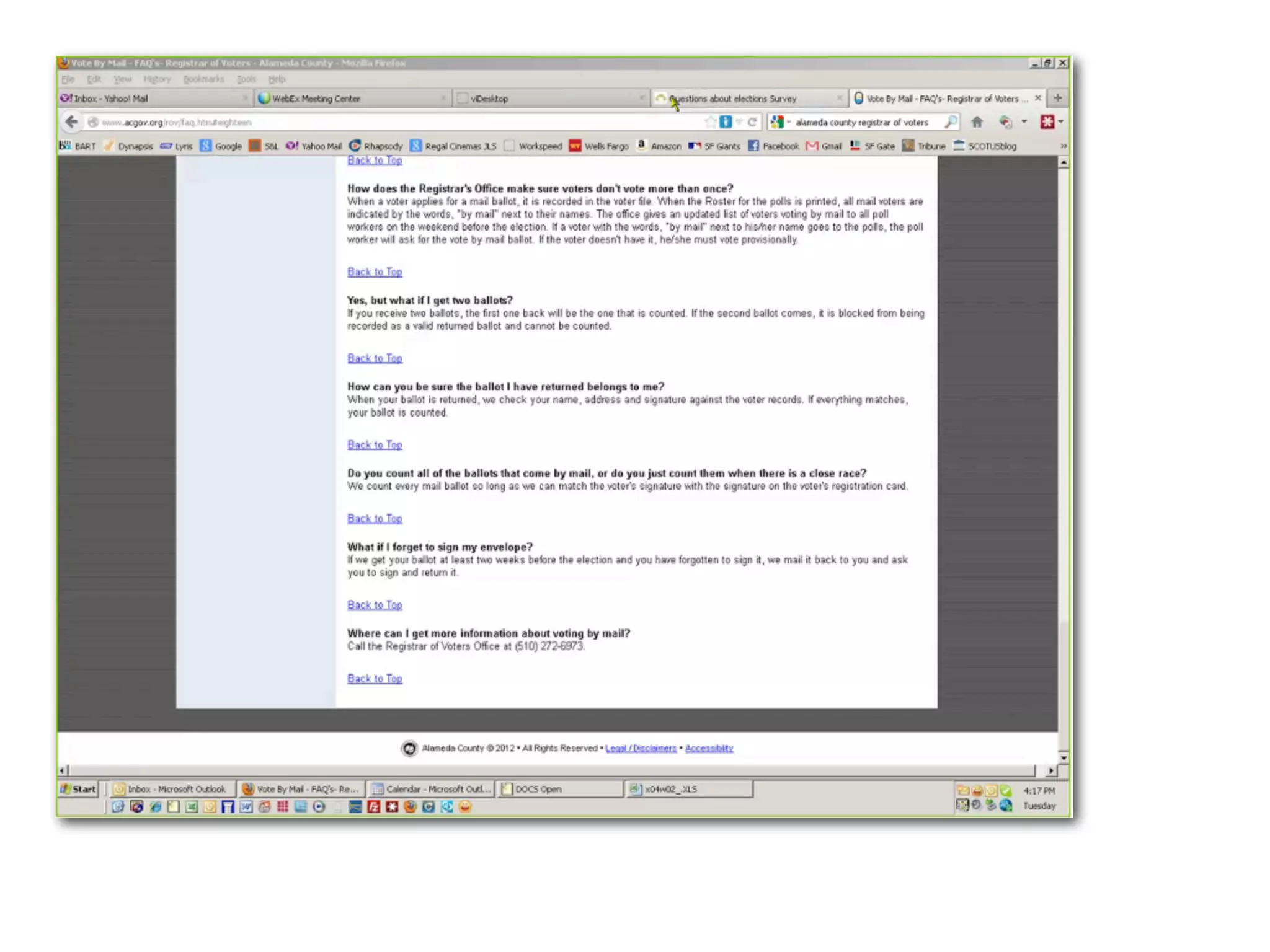Image resolution: width=1270 pixels, height=952 pixels.
Task: Open the Windows Start button
Action: [78, 788]
